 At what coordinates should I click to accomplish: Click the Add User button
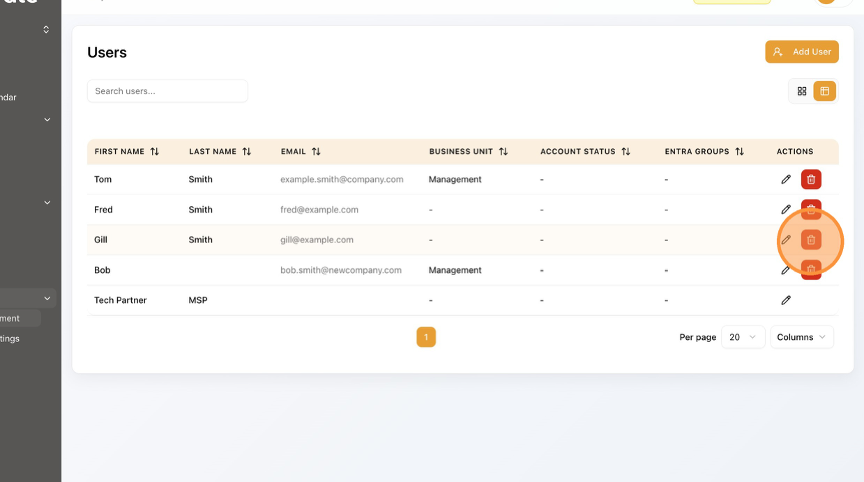[x=802, y=52]
